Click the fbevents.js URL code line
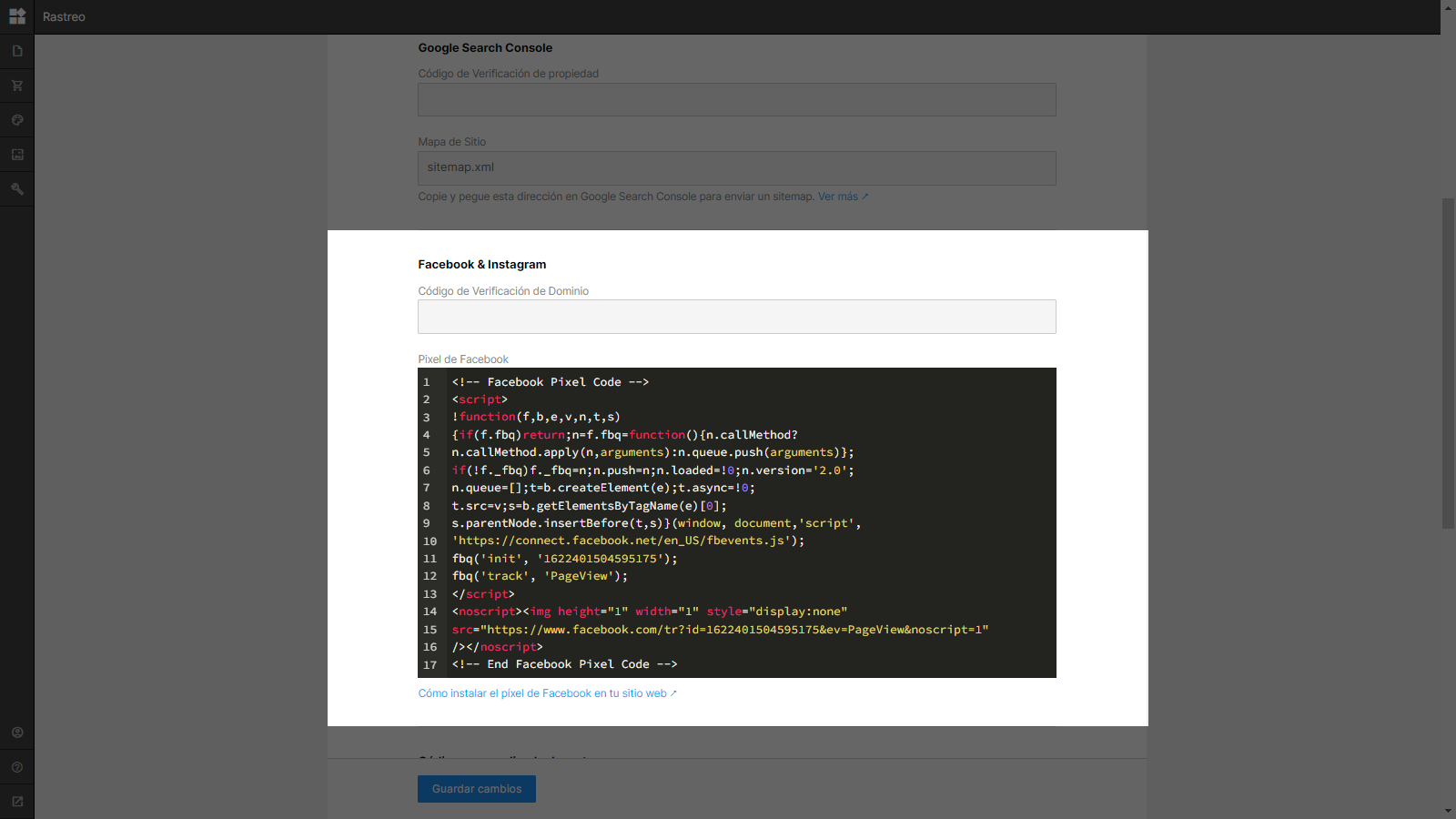Screen dimensions: 1456x819 click(628, 541)
